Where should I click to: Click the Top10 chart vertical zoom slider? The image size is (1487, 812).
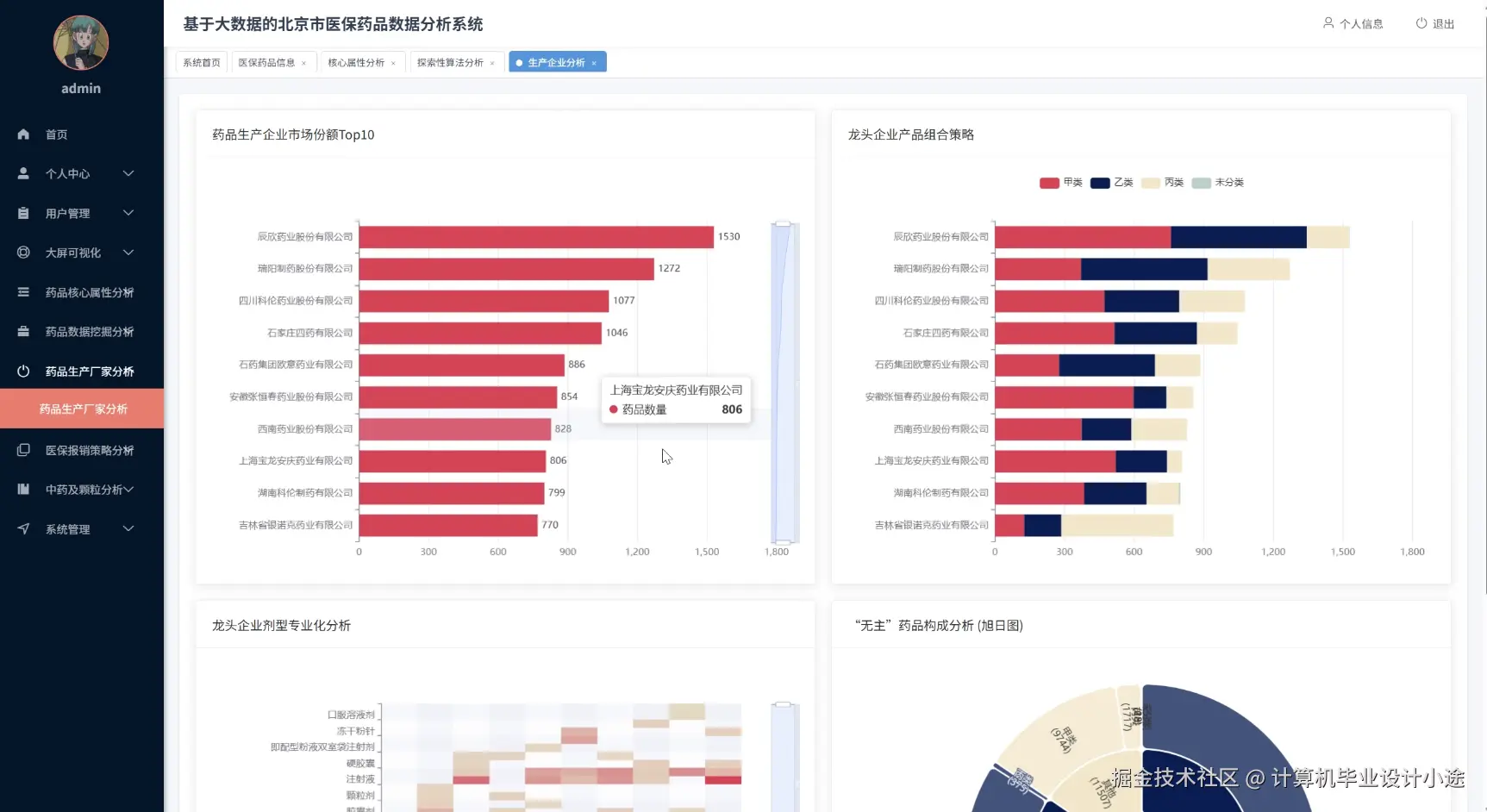[784, 383]
